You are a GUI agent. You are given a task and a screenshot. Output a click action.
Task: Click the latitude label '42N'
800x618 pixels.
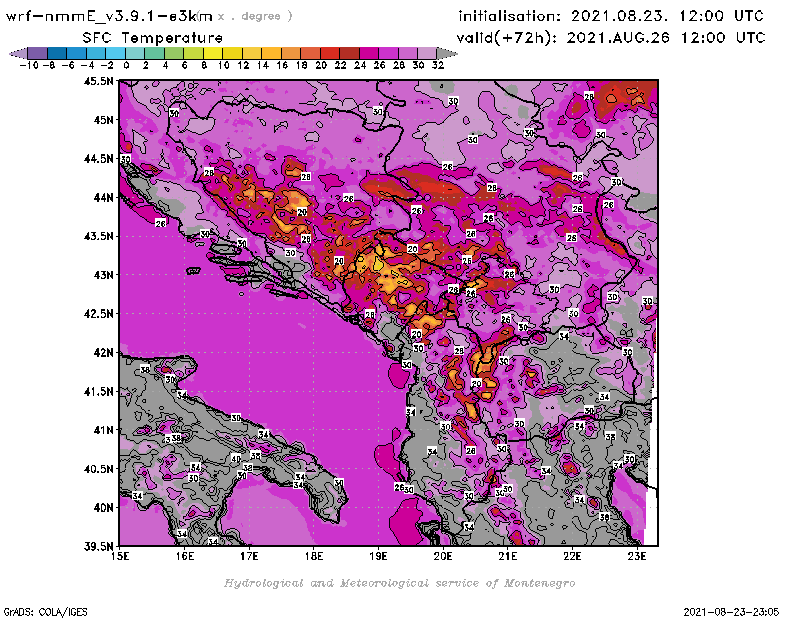click(x=104, y=353)
